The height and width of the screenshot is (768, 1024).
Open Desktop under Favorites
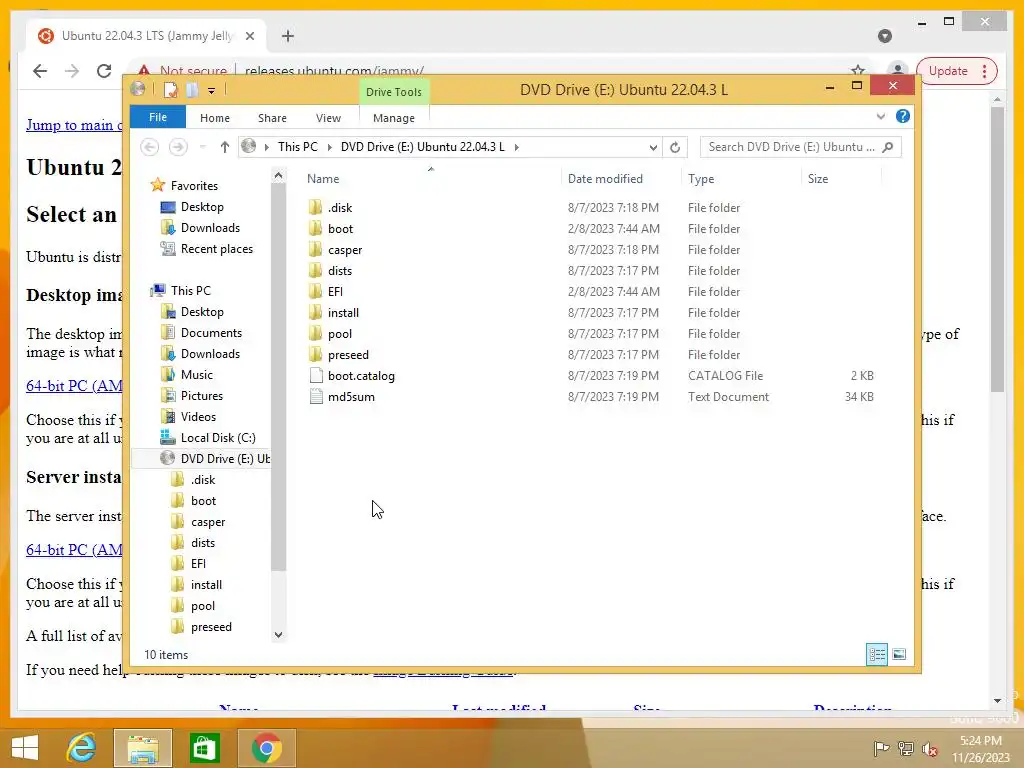202,207
